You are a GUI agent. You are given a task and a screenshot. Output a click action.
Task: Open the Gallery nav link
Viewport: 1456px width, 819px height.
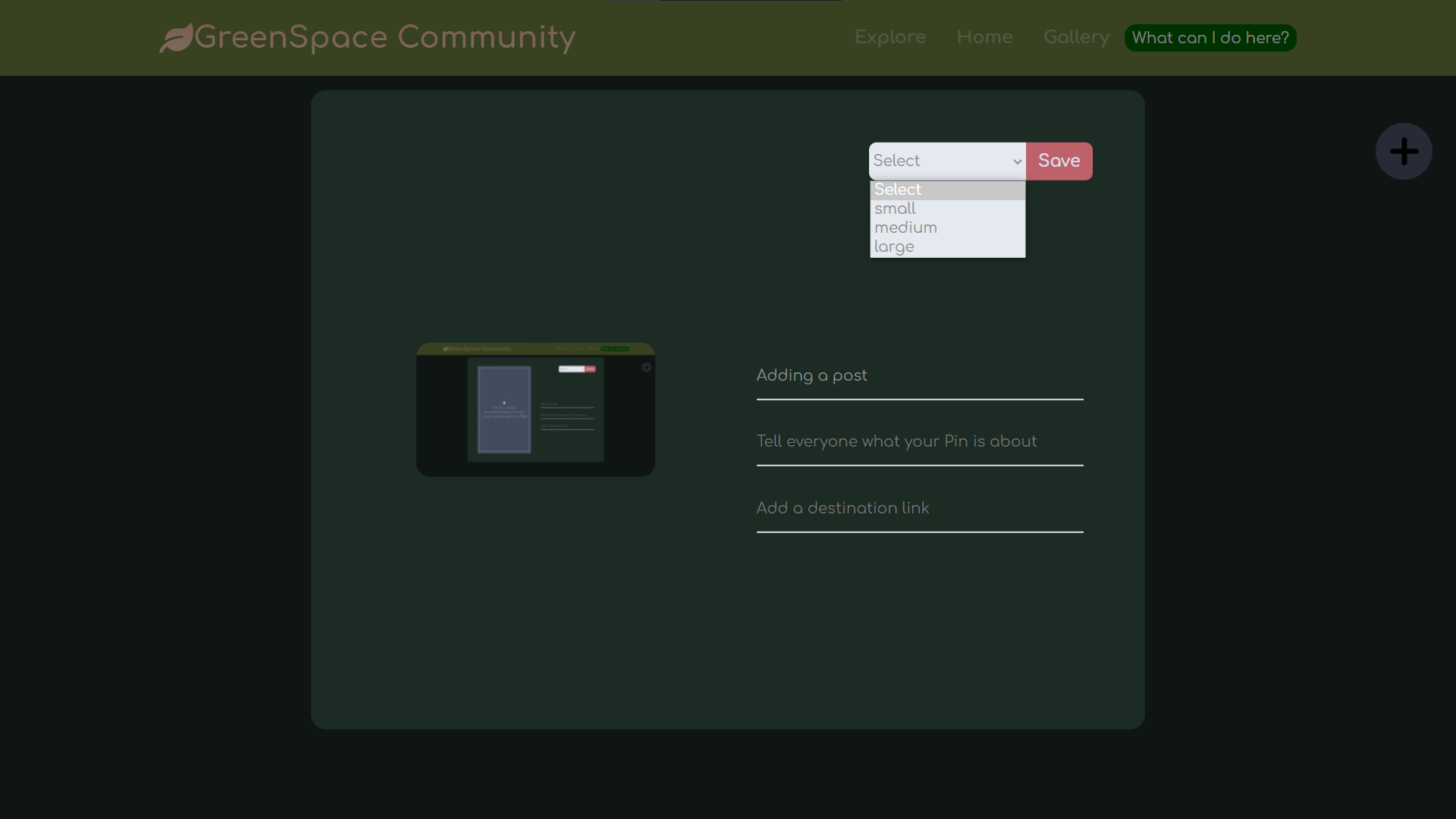1075,37
